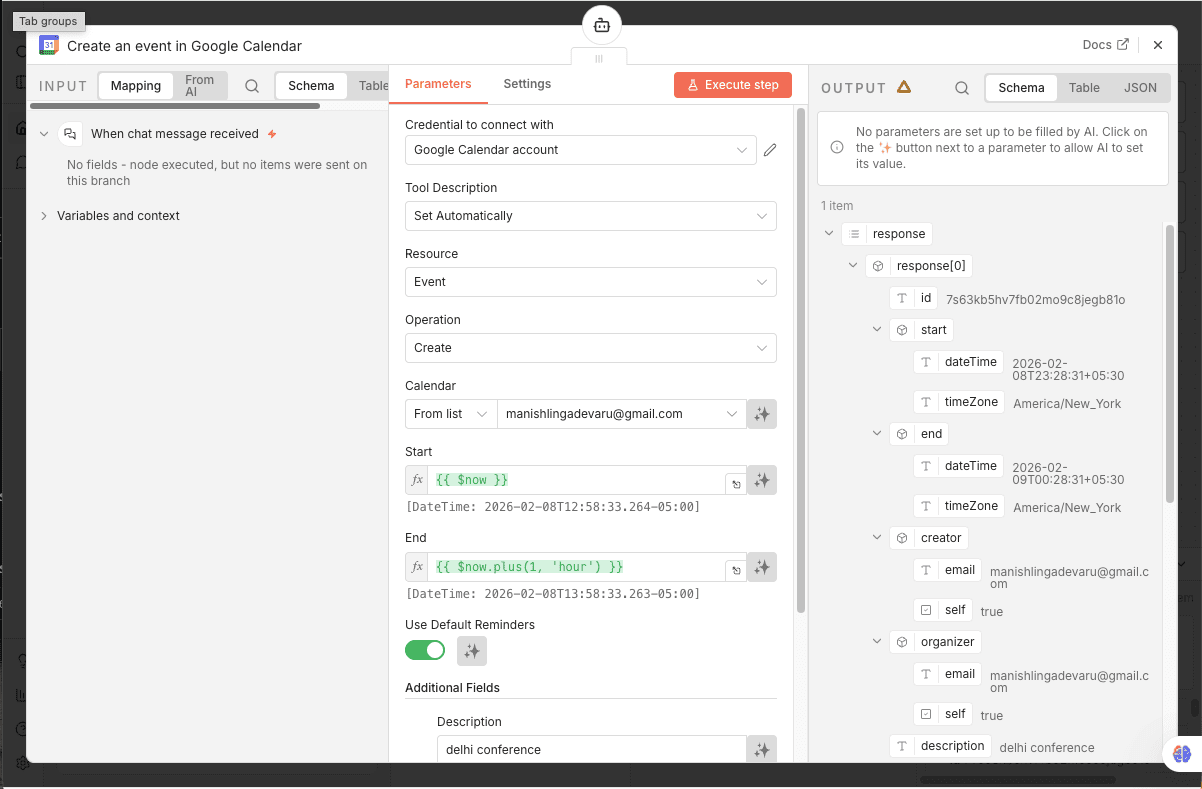Click the output panel vertical scrollbar
This screenshot has width=1202, height=789.
click(1170, 364)
